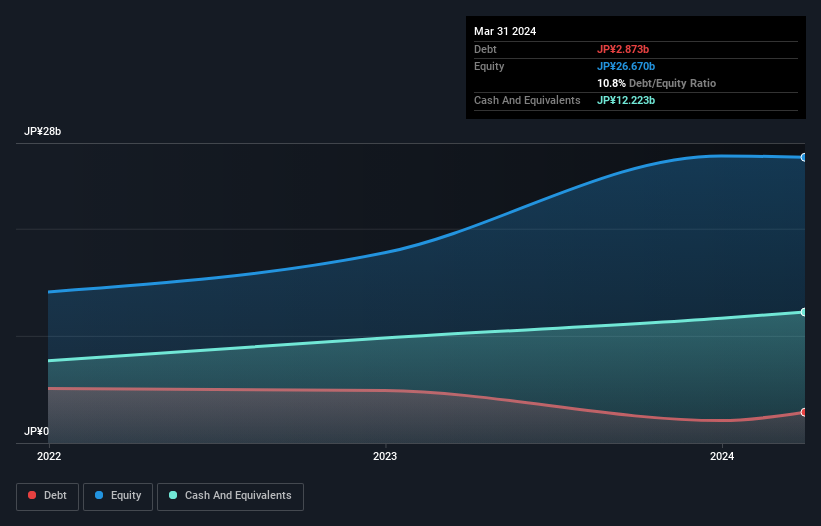Click the 2023 axis label
Image resolution: width=821 pixels, height=526 pixels.
click(x=385, y=456)
